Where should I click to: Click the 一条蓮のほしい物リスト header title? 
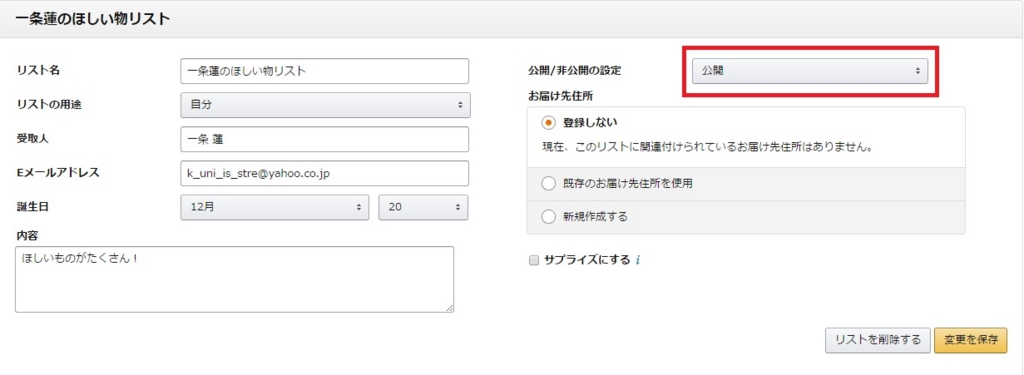click(x=93, y=20)
